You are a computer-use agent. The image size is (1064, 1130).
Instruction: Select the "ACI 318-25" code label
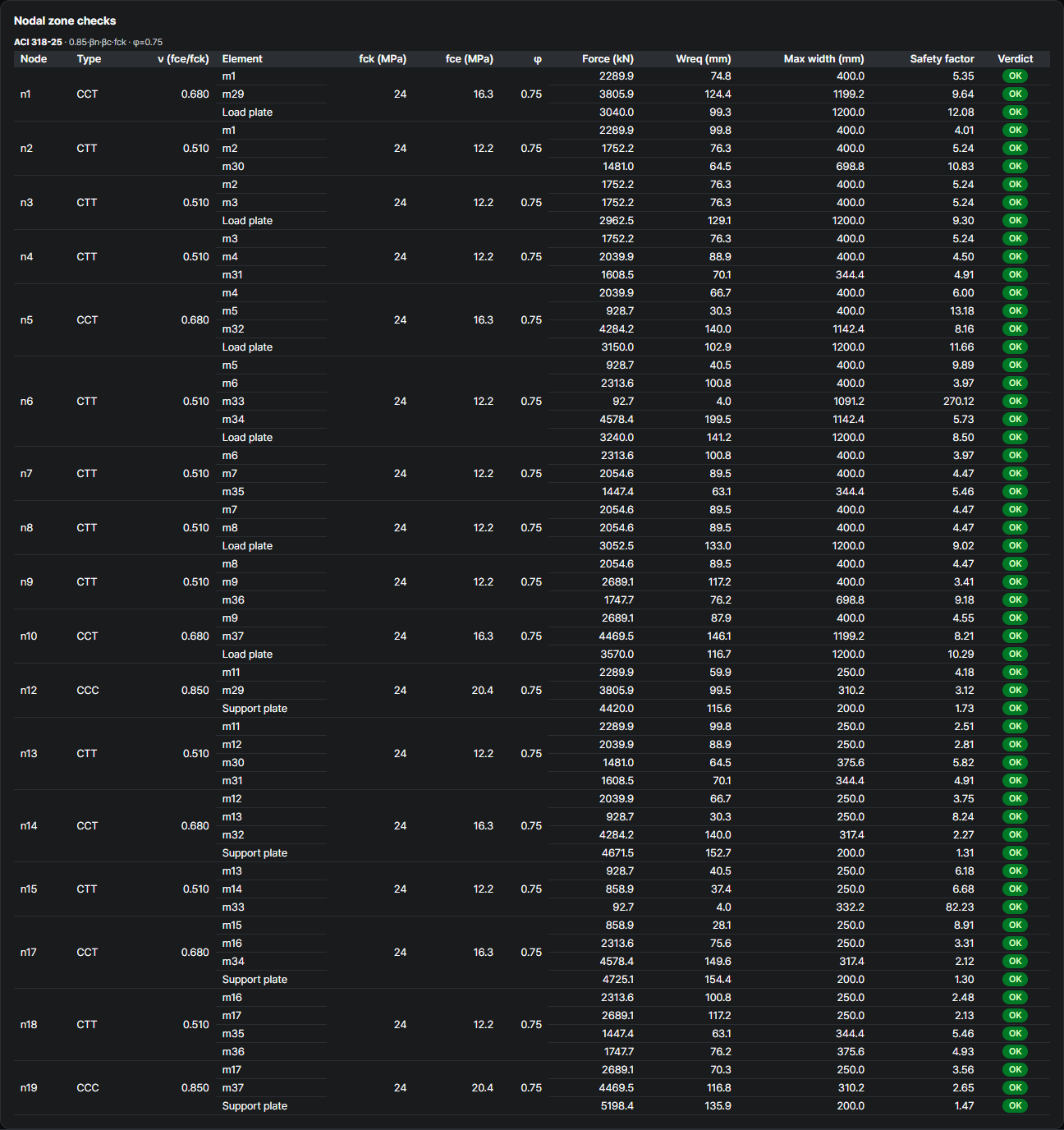click(38, 42)
